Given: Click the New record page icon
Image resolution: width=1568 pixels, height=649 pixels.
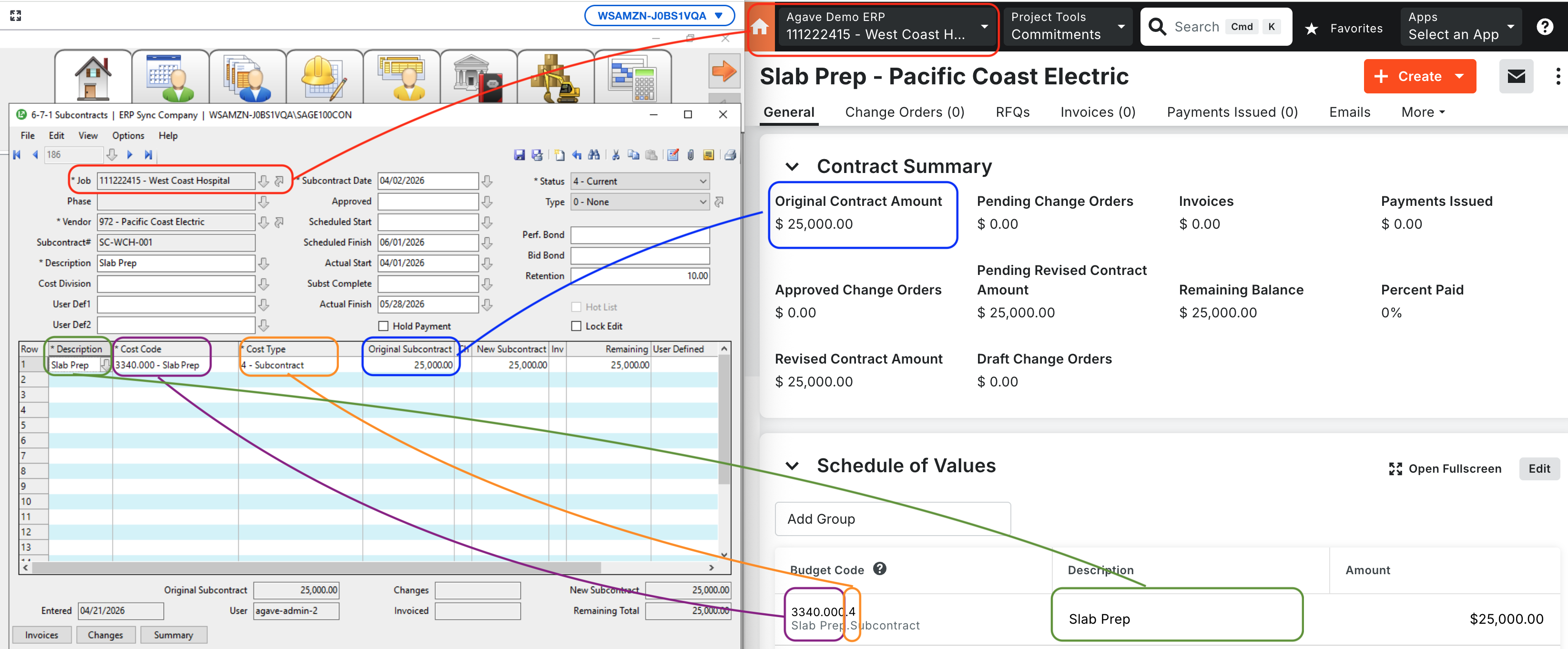Looking at the screenshot, I should click(x=560, y=155).
